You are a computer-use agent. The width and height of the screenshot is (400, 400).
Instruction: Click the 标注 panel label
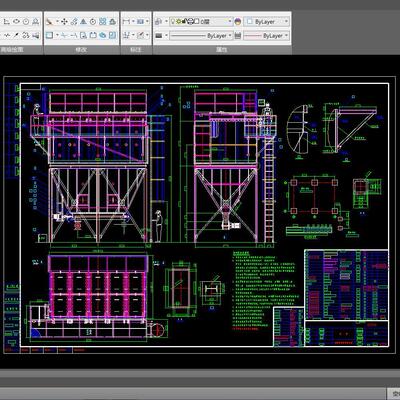[136, 50]
